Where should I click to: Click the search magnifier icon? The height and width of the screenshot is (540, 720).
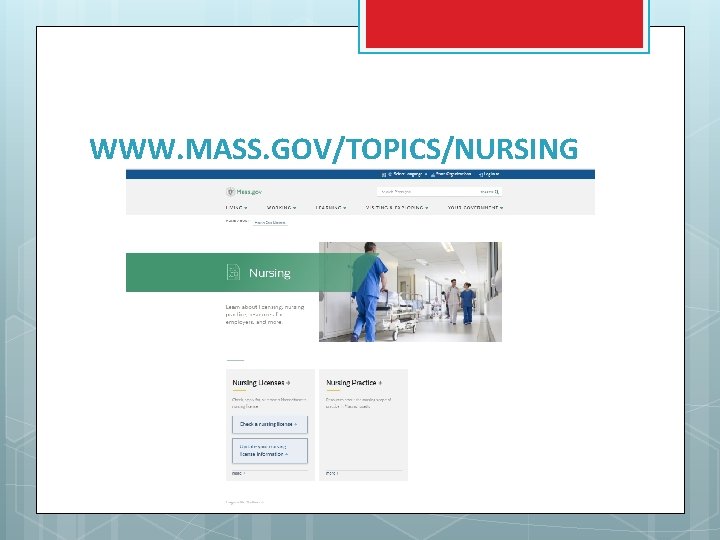[496, 192]
